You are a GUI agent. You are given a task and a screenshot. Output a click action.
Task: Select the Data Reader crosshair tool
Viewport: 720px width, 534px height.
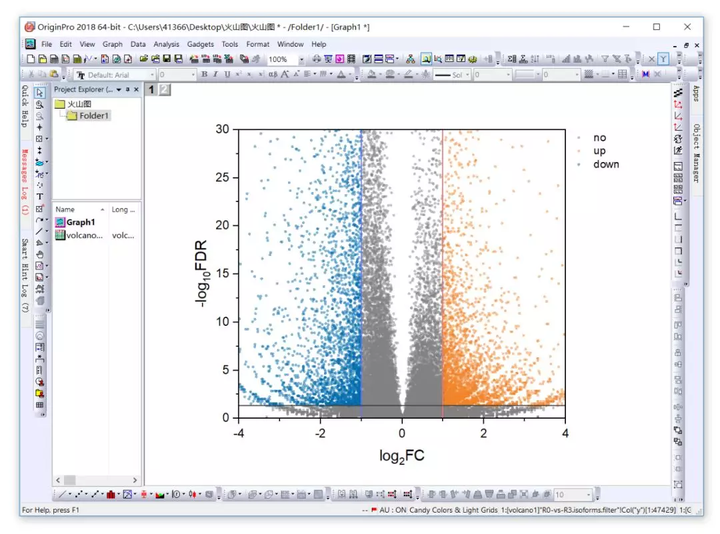pyautogui.click(x=40, y=127)
